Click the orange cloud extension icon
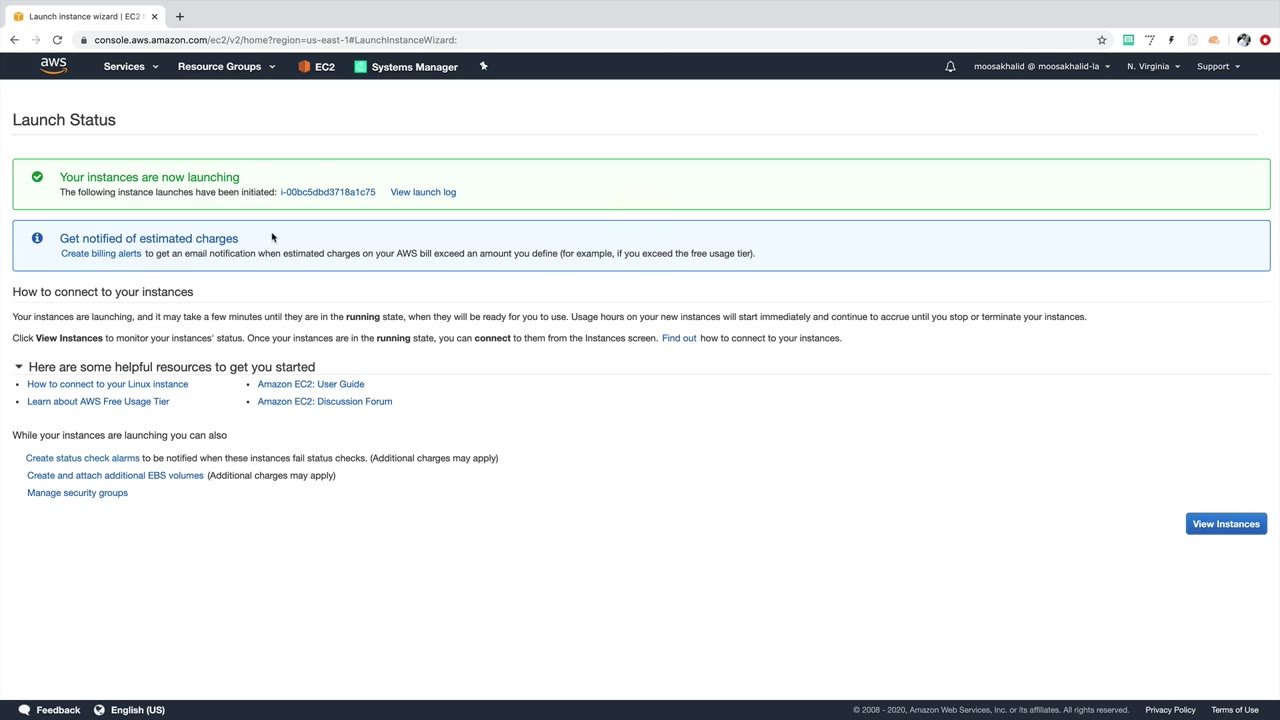 (x=1214, y=40)
